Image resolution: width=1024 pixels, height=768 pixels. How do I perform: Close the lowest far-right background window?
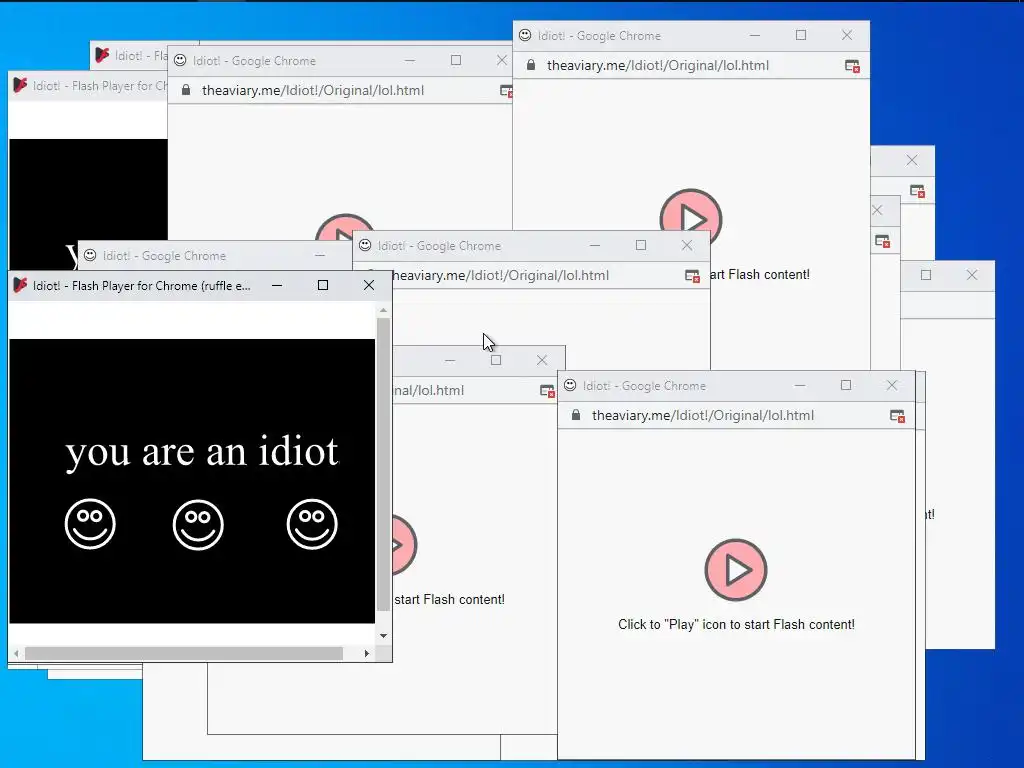pos(972,276)
